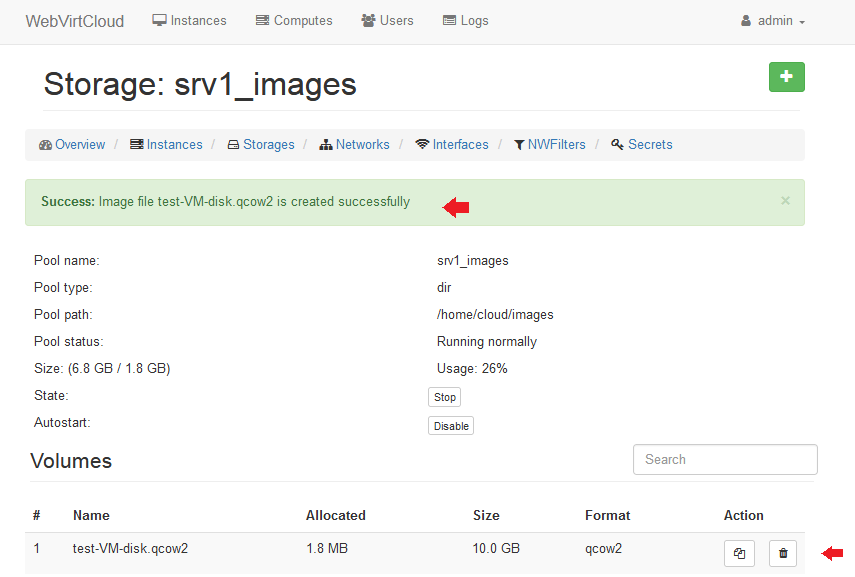Open Instances in top navigation bar

[189, 21]
